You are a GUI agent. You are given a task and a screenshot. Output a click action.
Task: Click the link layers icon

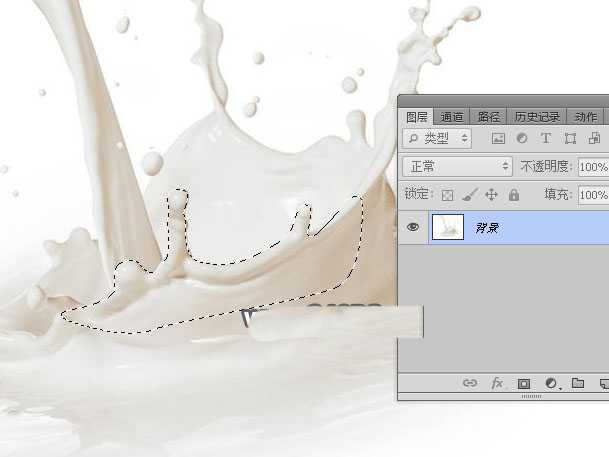[470, 383]
